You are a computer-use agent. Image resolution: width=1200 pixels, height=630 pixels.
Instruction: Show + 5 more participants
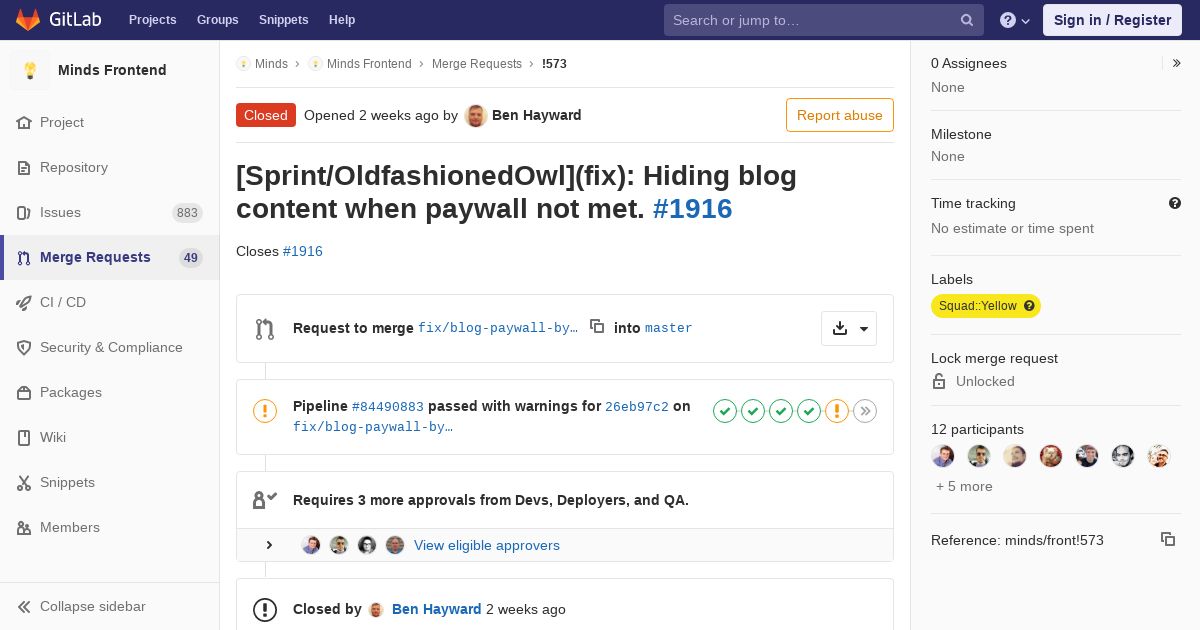pyautogui.click(x=964, y=486)
